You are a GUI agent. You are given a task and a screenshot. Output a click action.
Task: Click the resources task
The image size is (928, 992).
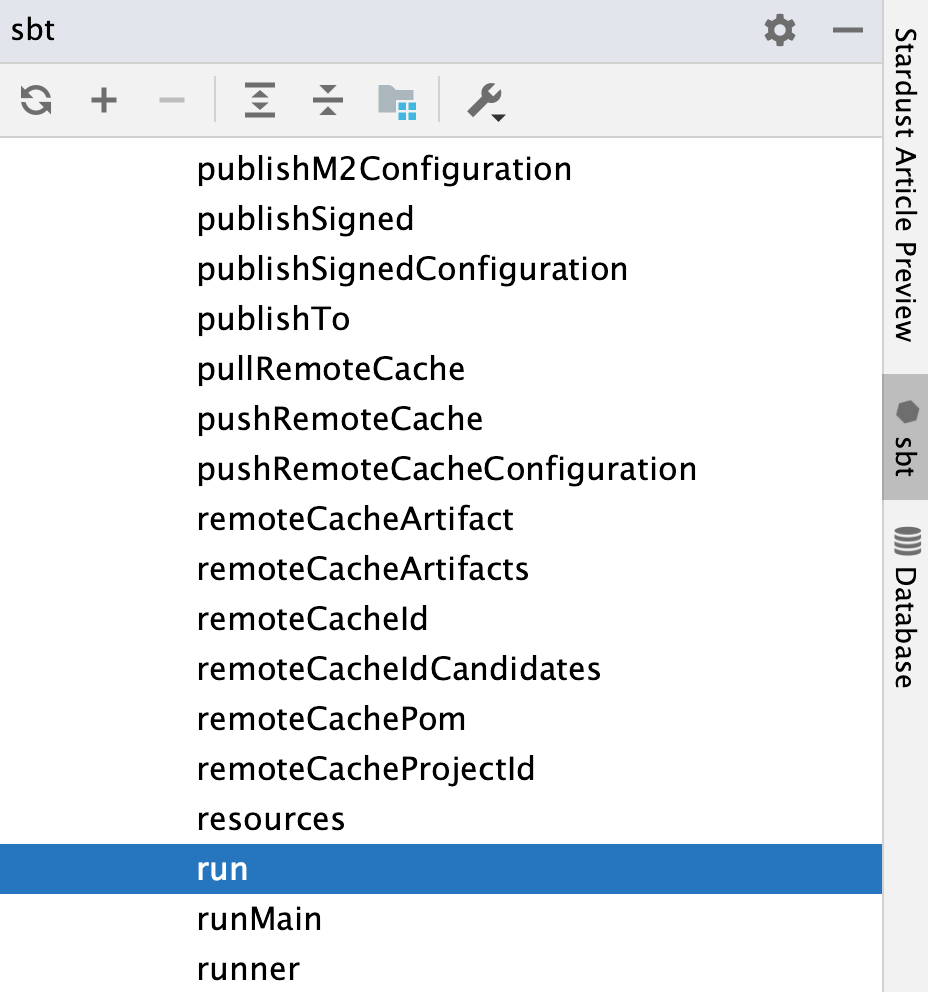tap(270, 819)
